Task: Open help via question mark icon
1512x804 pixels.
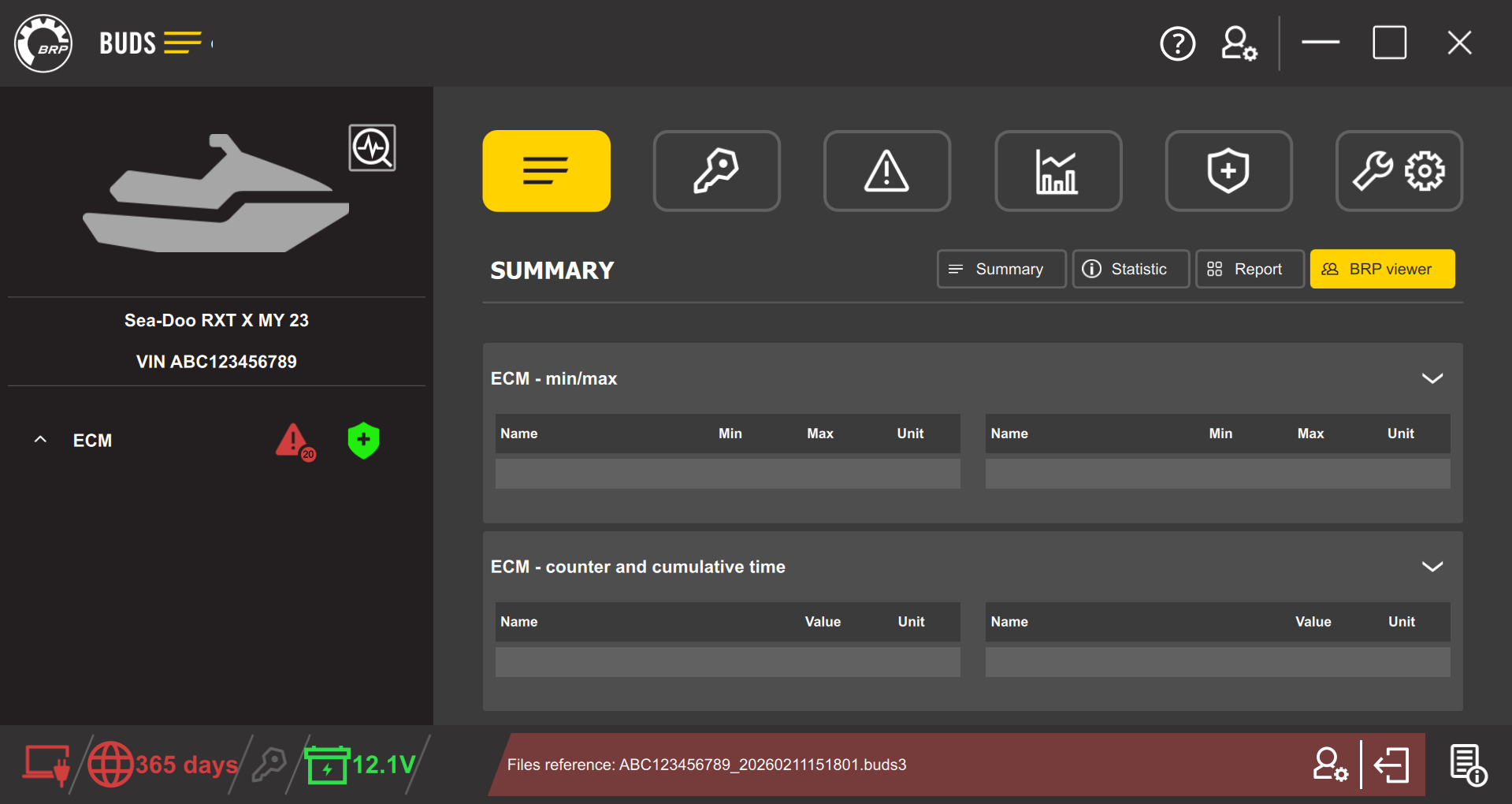Action: tap(1177, 44)
